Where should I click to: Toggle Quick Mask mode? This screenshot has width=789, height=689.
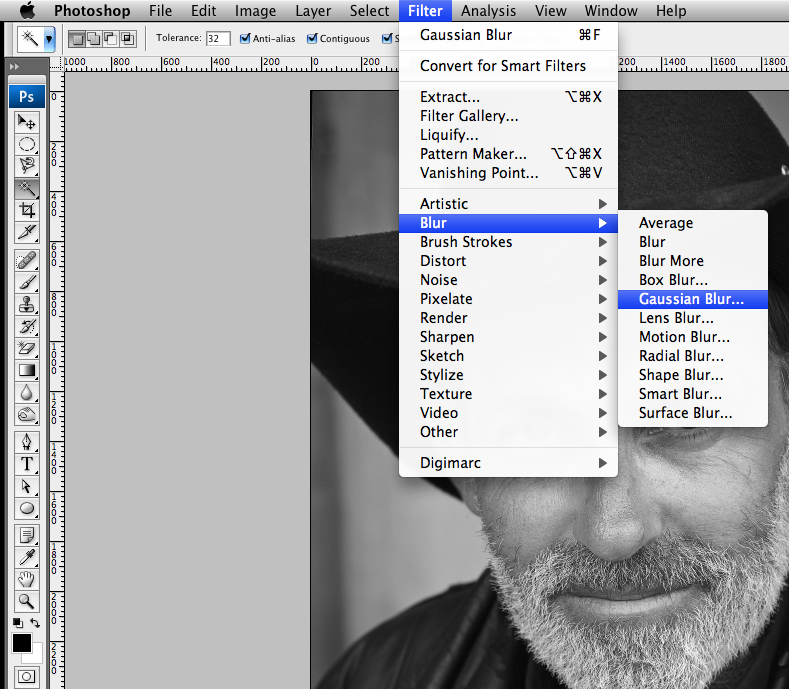click(26, 676)
